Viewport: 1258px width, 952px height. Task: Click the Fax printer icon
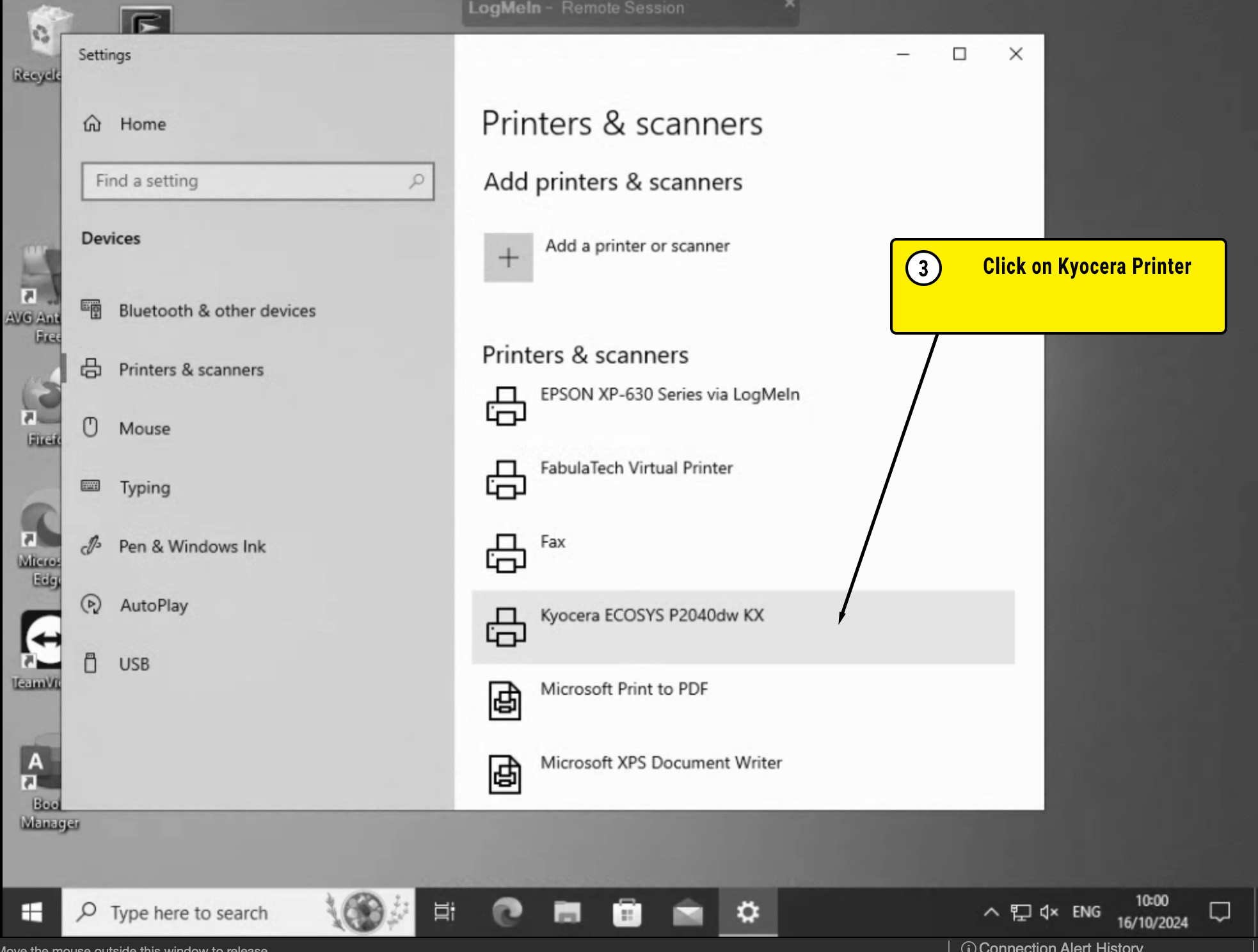506,553
